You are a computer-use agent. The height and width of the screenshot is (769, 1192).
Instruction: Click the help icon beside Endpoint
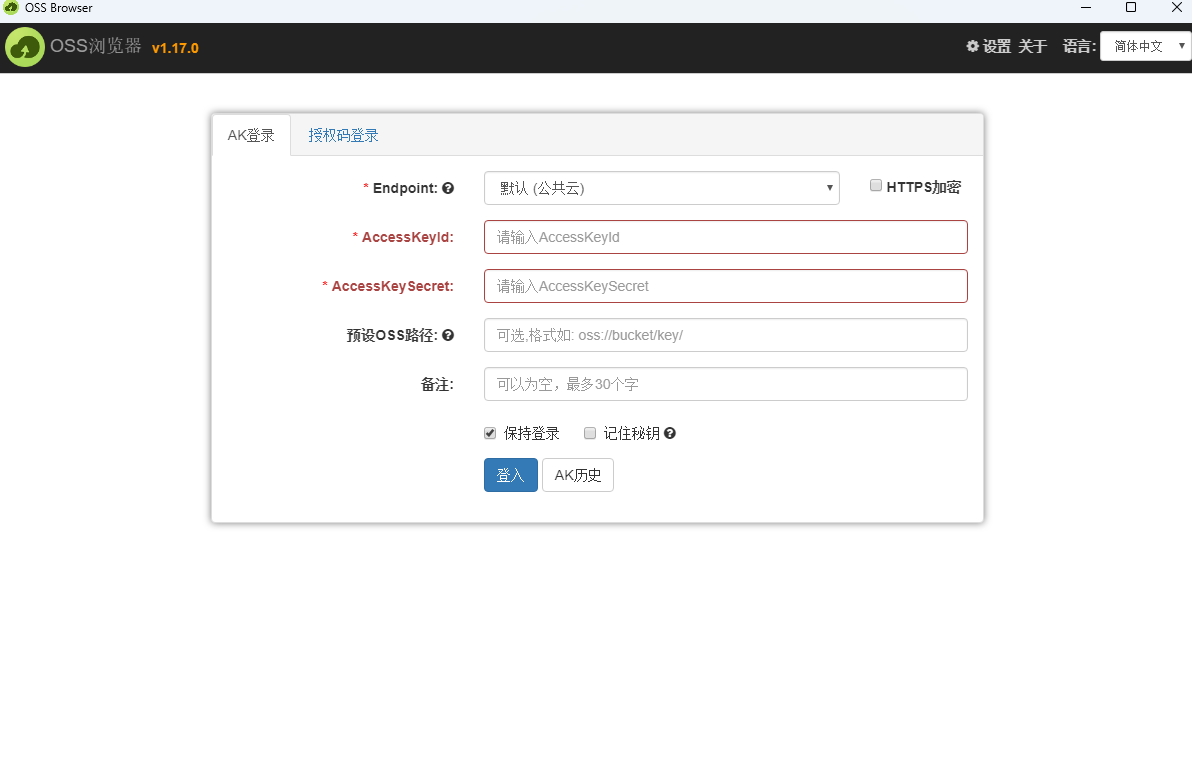[448, 188]
